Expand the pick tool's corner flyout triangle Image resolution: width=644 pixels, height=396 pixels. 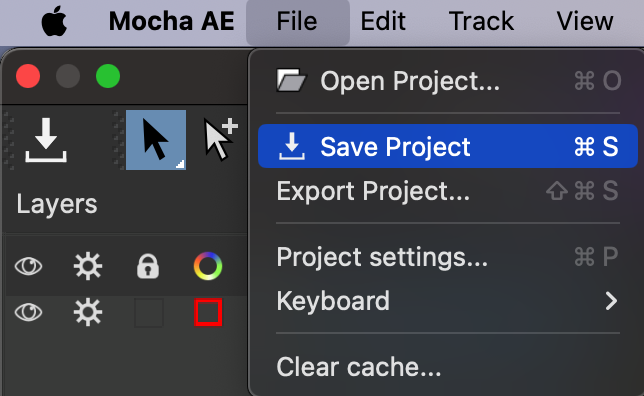tap(180, 164)
